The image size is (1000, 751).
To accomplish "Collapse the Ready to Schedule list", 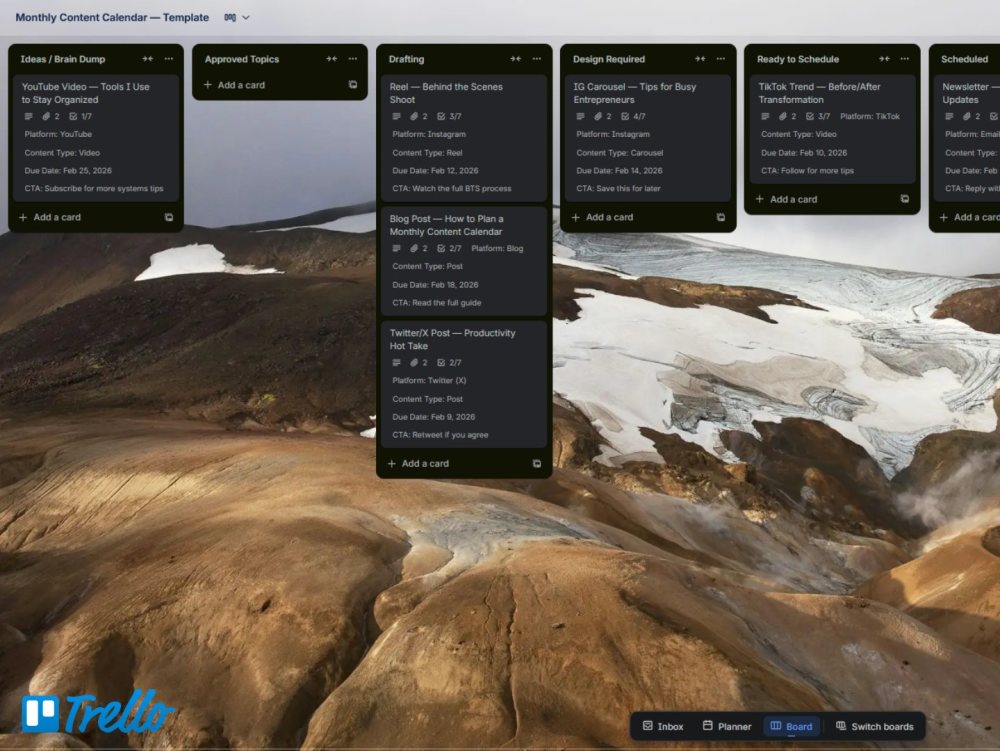I will point(884,59).
